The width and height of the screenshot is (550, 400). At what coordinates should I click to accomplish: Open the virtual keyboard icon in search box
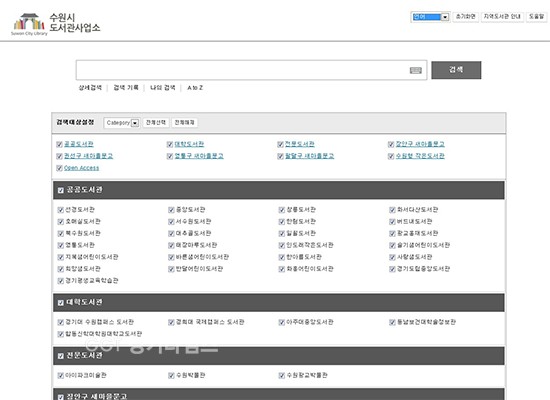(x=416, y=71)
